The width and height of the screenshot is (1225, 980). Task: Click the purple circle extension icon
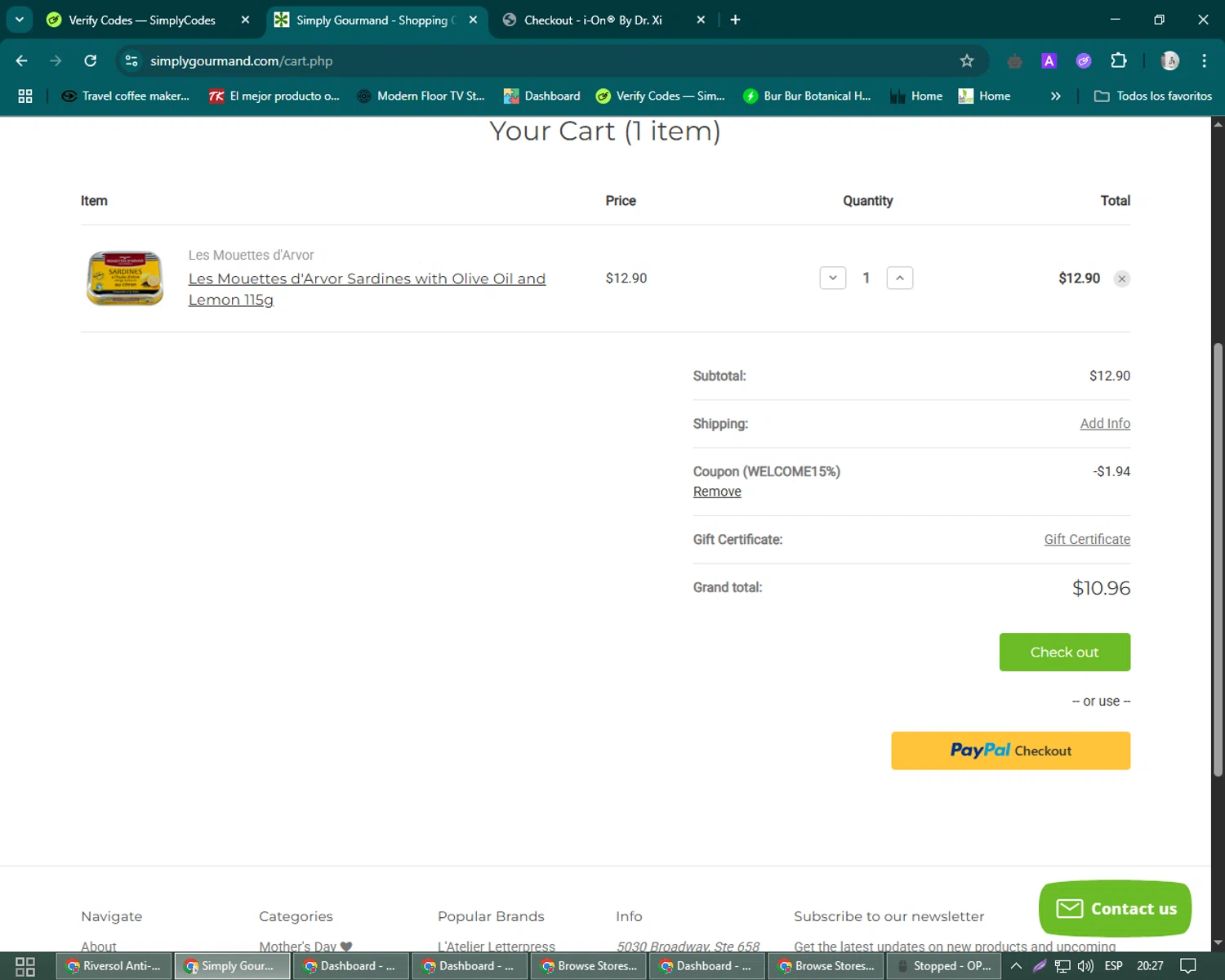pyautogui.click(x=1084, y=60)
